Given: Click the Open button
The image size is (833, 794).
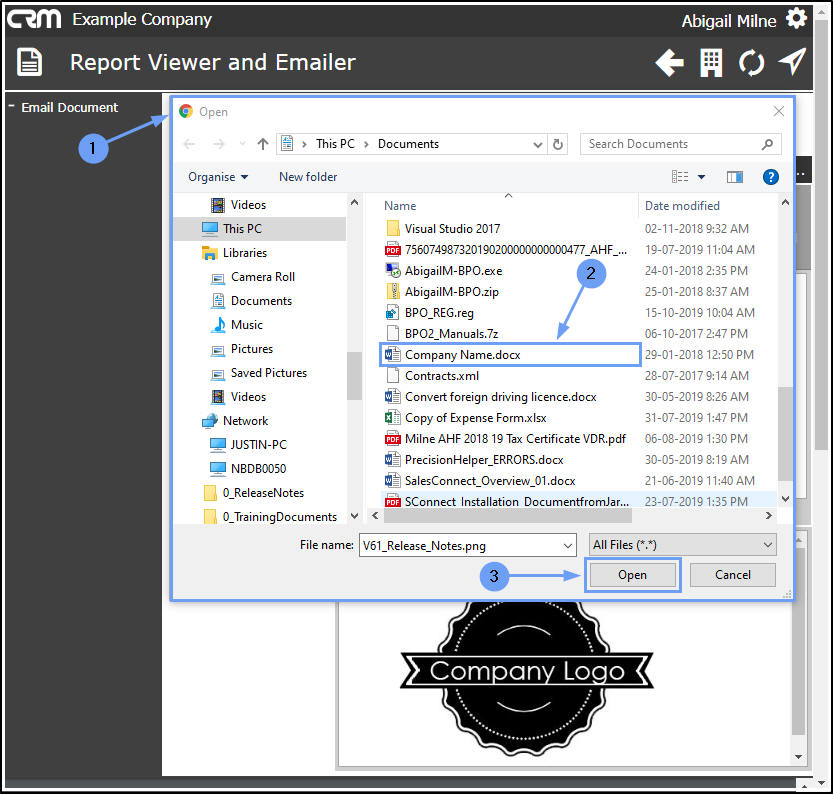Looking at the screenshot, I should click(632, 575).
